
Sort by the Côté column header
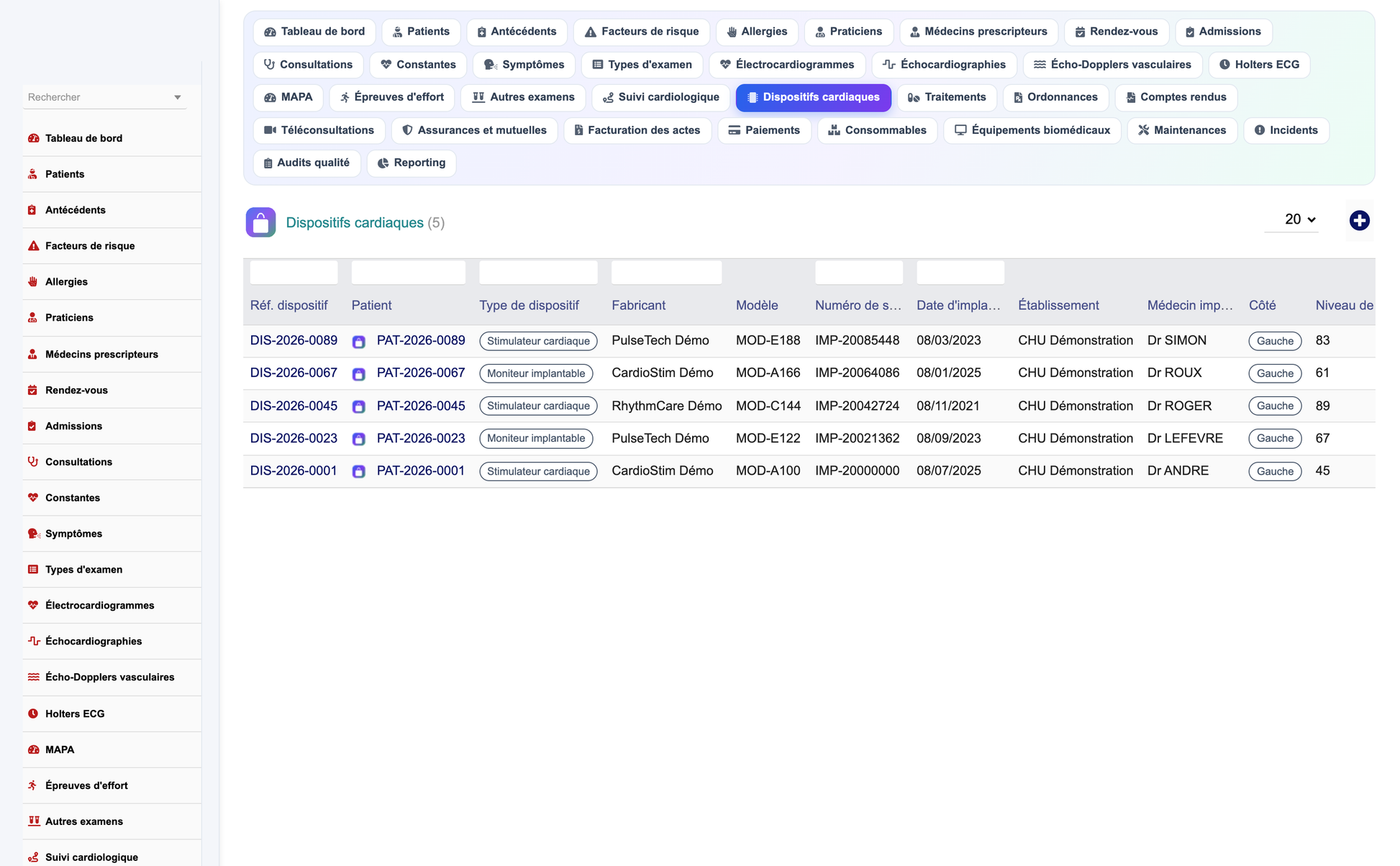point(1262,305)
